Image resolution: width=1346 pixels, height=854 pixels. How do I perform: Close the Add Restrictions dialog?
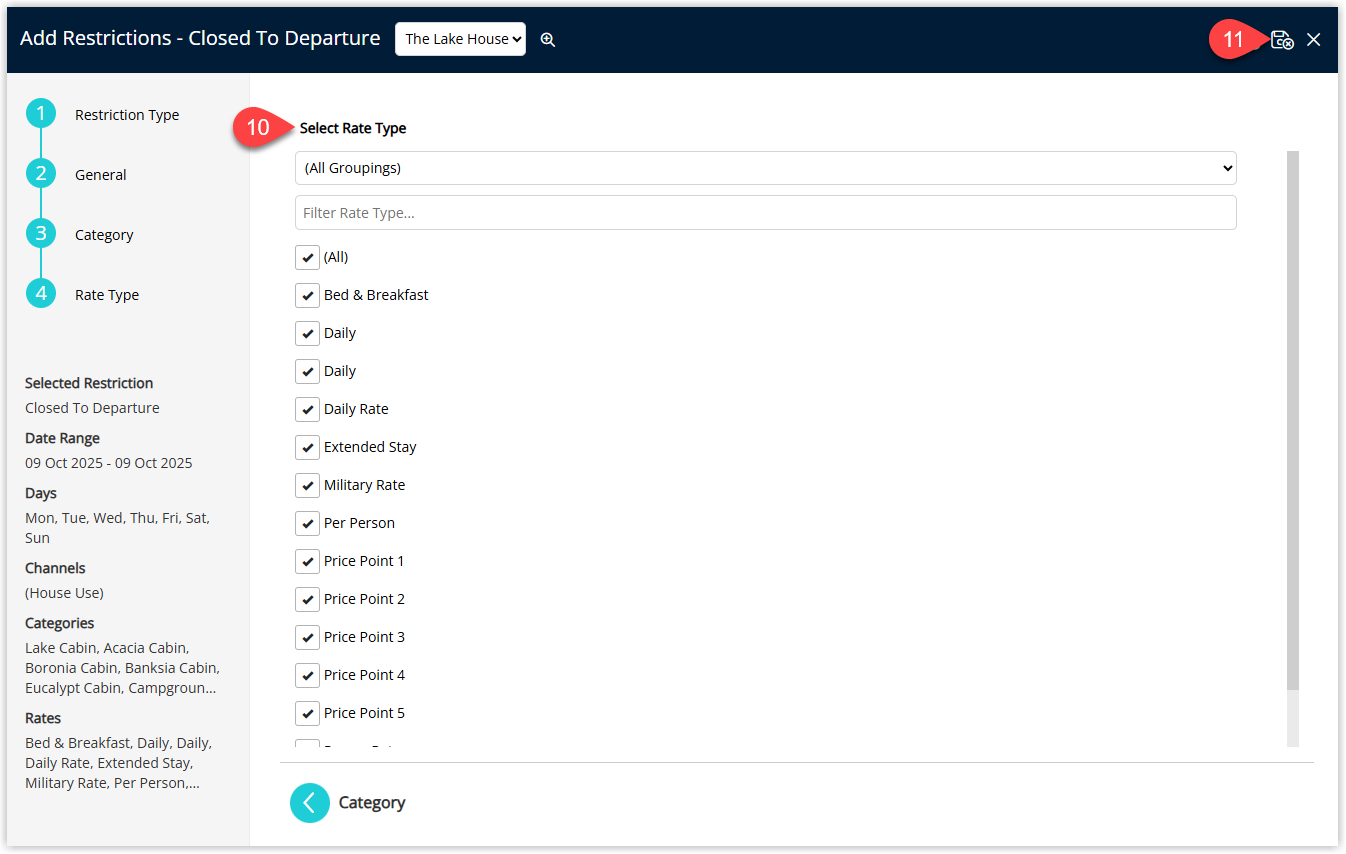point(1314,40)
